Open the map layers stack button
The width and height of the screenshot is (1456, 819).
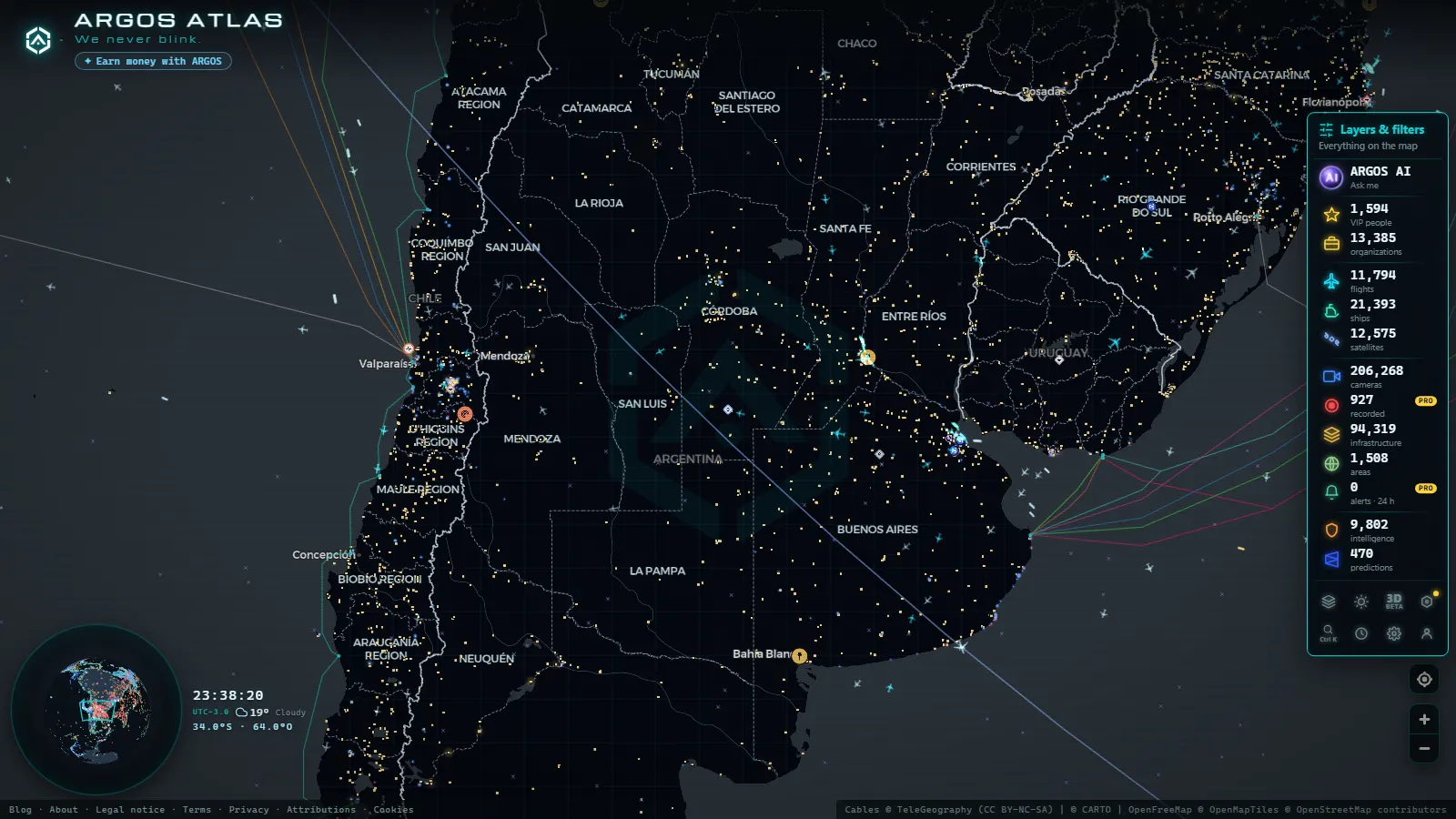point(1329,602)
